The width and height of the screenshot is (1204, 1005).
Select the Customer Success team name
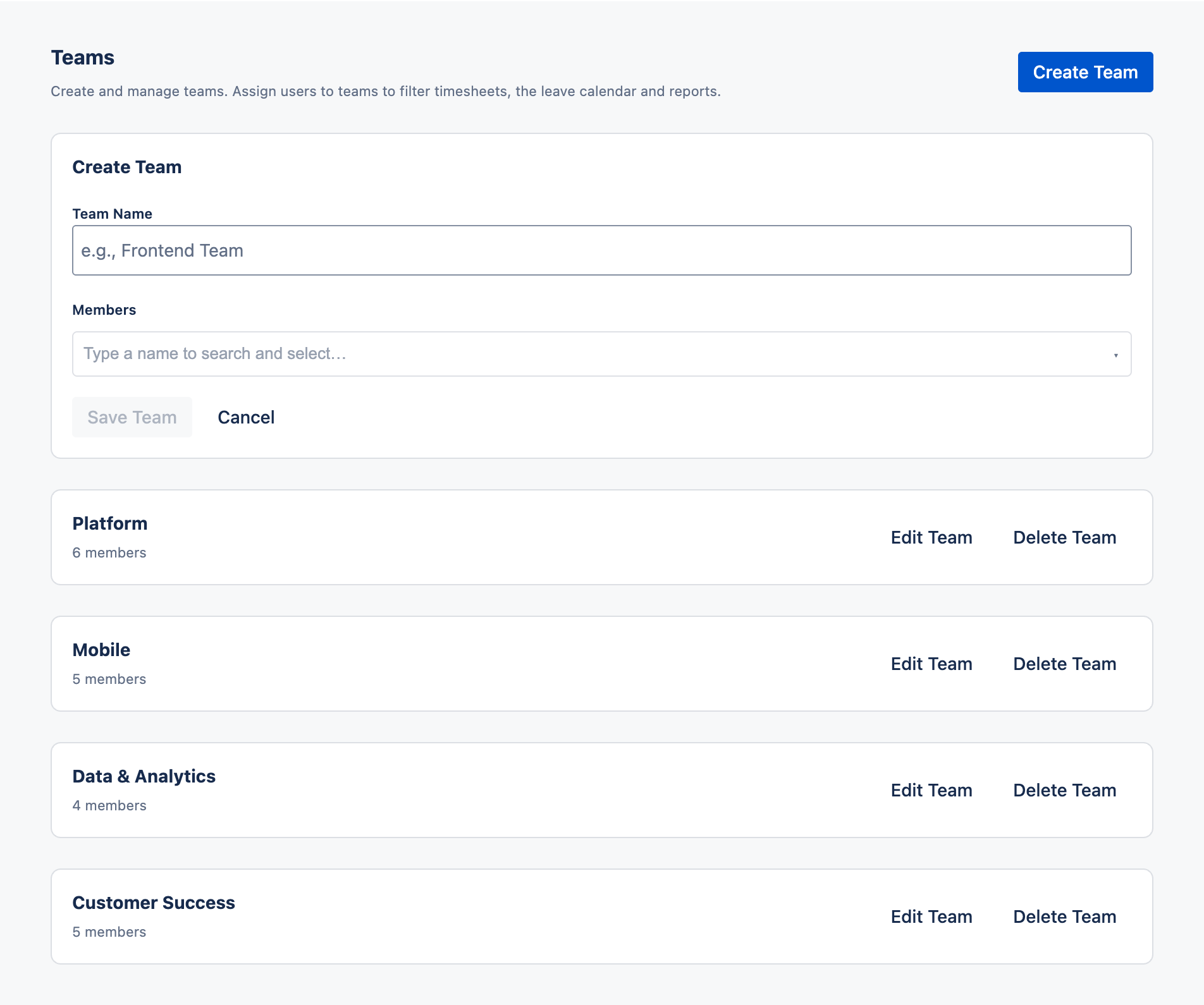pyautogui.click(x=154, y=903)
